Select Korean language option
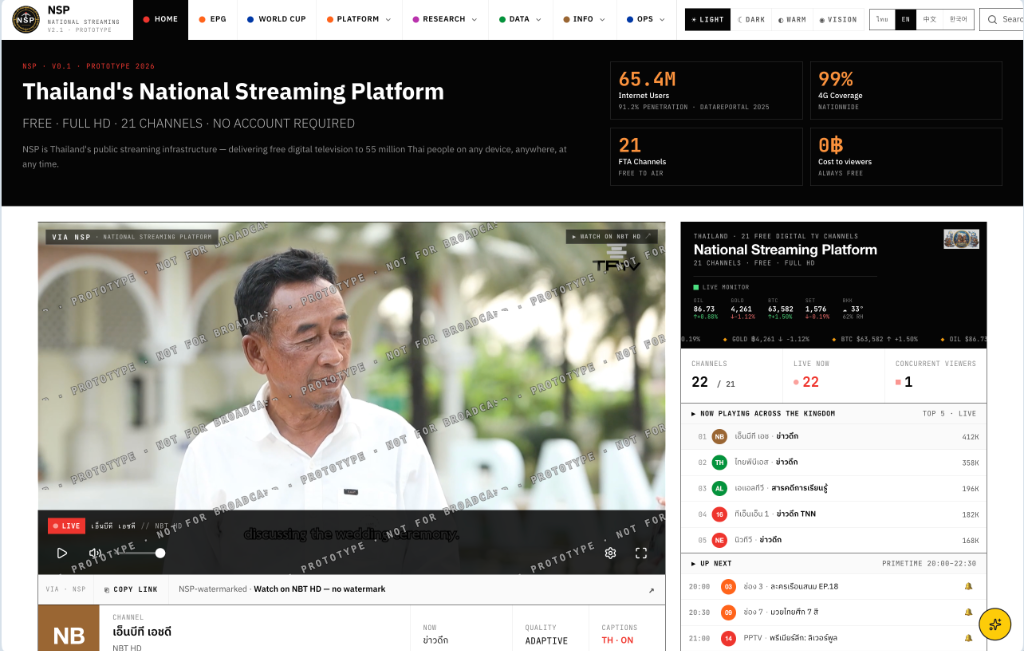 tap(958, 20)
